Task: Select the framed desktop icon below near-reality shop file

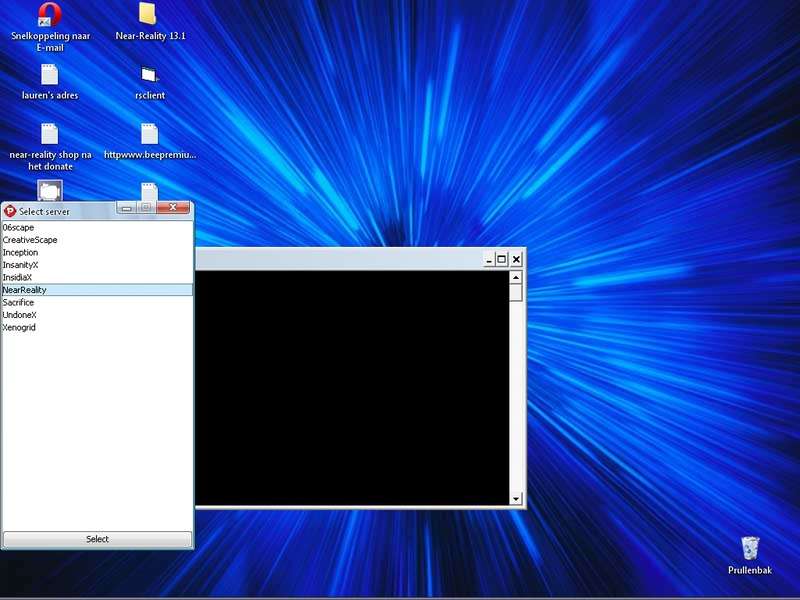Action: (x=49, y=191)
